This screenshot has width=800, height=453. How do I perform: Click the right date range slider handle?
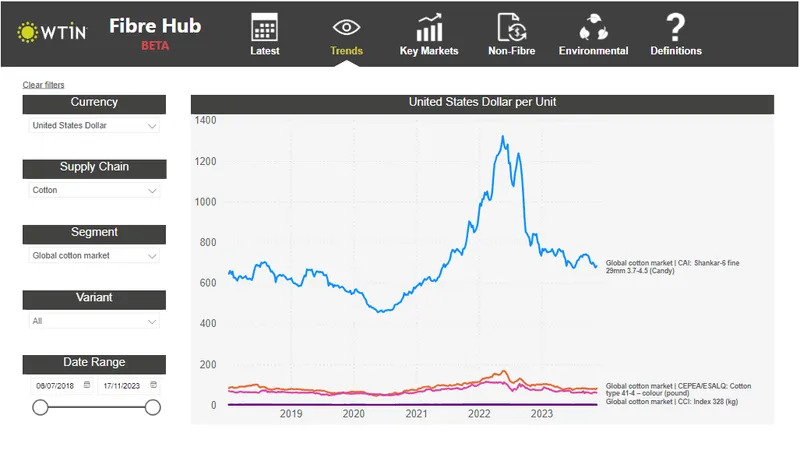pos(153,407)
